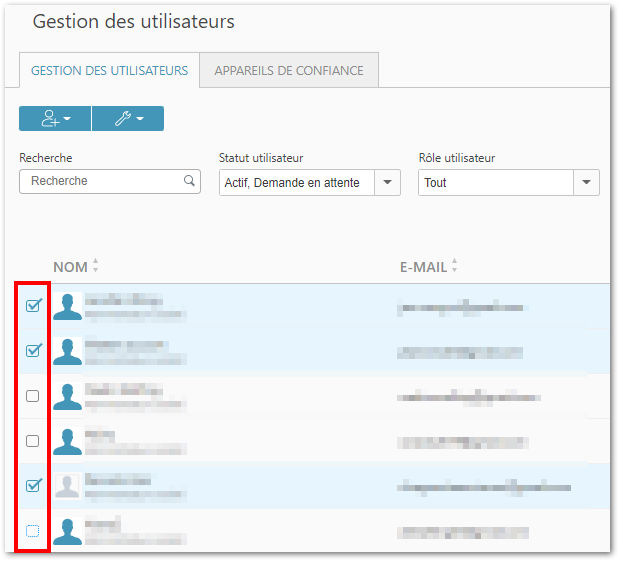Open the add user dropdown button
Image resolution: width=619 pixels, height=561 pixels.
(55, 118)
